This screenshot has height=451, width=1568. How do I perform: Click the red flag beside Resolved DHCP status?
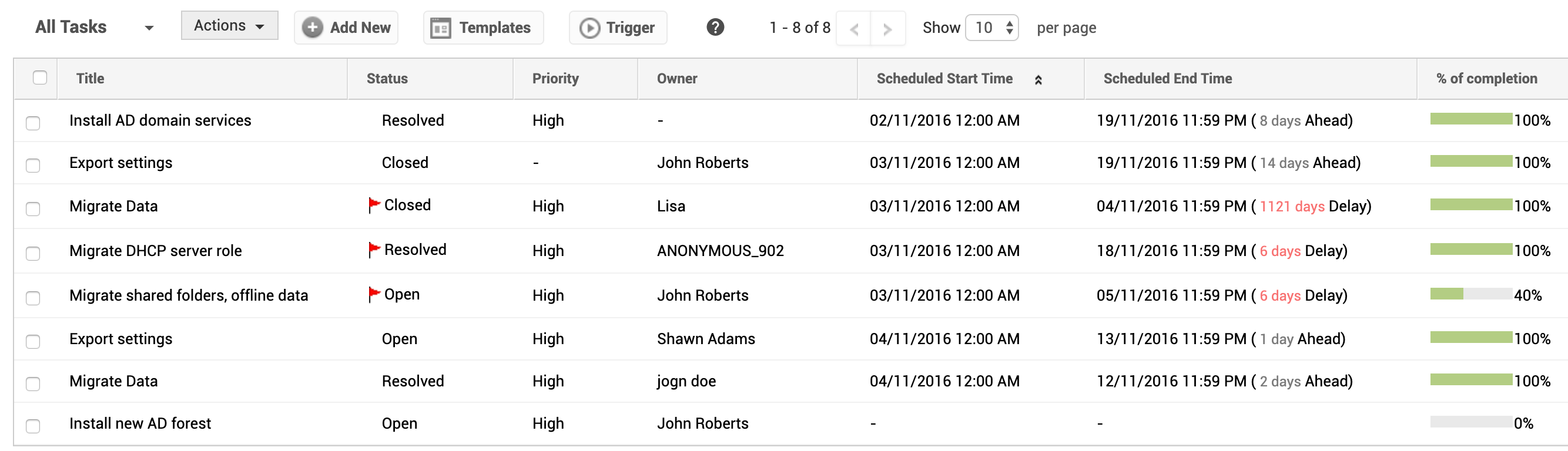374,250
